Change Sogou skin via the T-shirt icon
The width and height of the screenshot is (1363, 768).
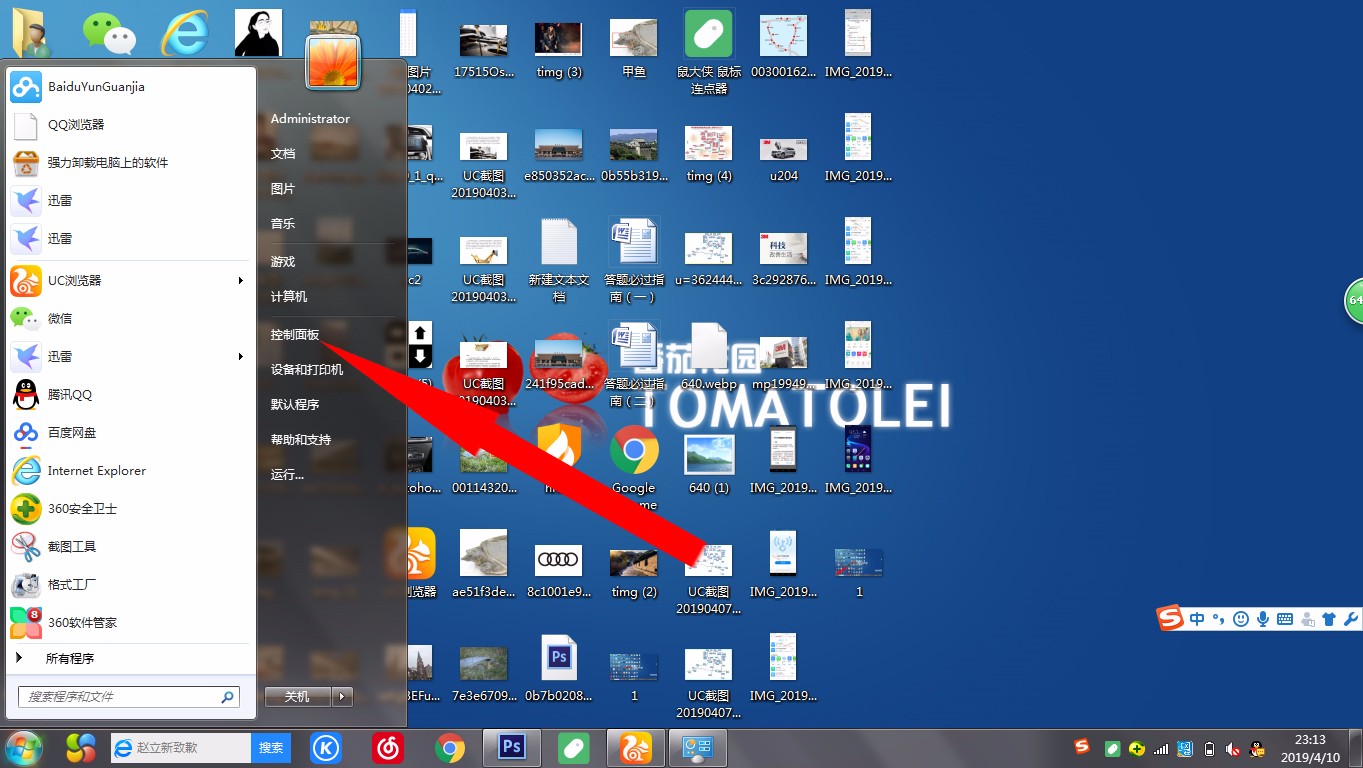1330,618
